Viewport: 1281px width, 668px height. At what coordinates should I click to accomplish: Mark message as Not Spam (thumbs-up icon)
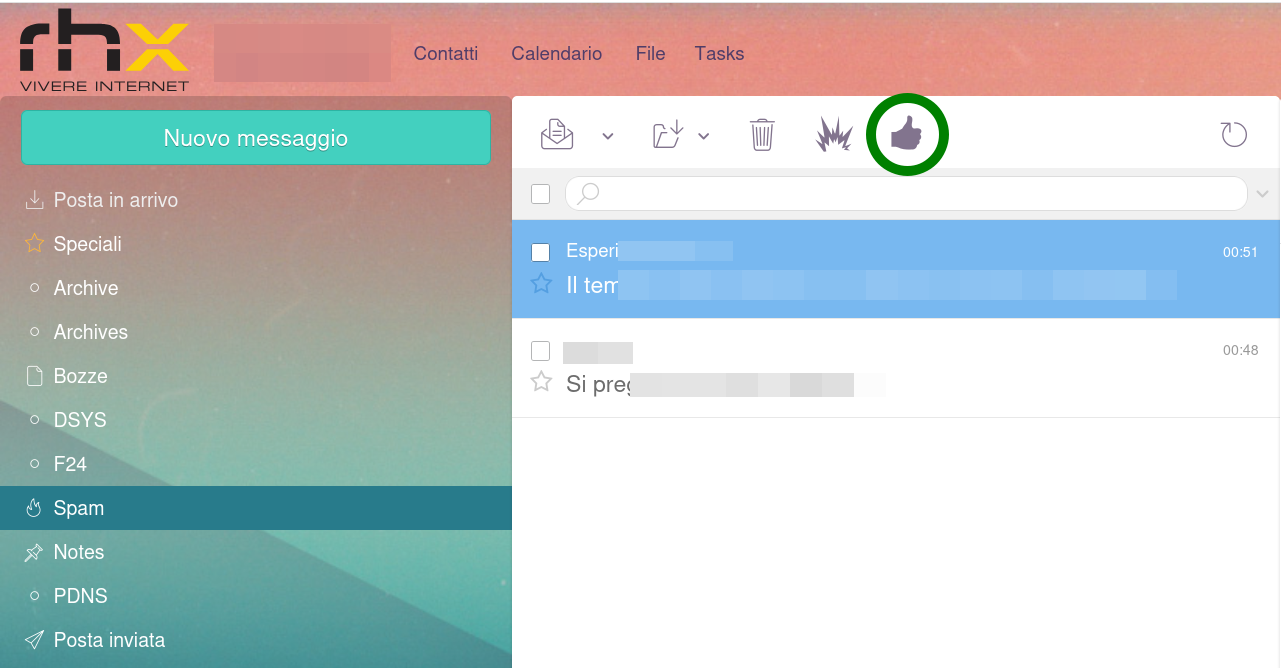(906, 133)
